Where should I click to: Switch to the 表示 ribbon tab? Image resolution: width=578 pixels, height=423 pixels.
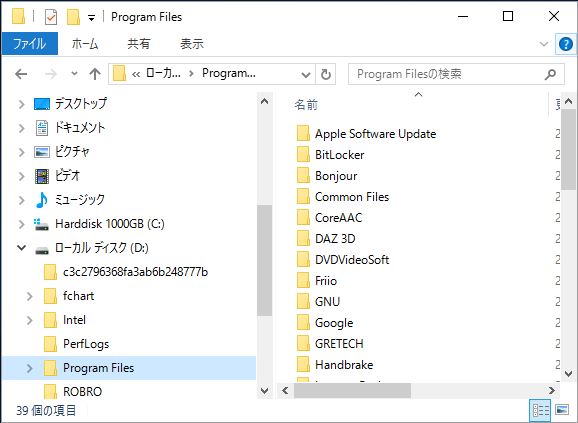tap(192, 43)
